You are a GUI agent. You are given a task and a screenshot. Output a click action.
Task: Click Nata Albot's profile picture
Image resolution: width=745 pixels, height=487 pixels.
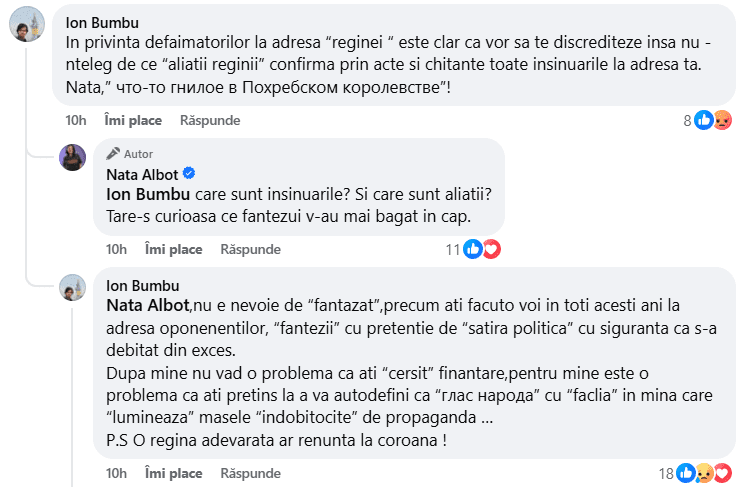coord(72,157)
